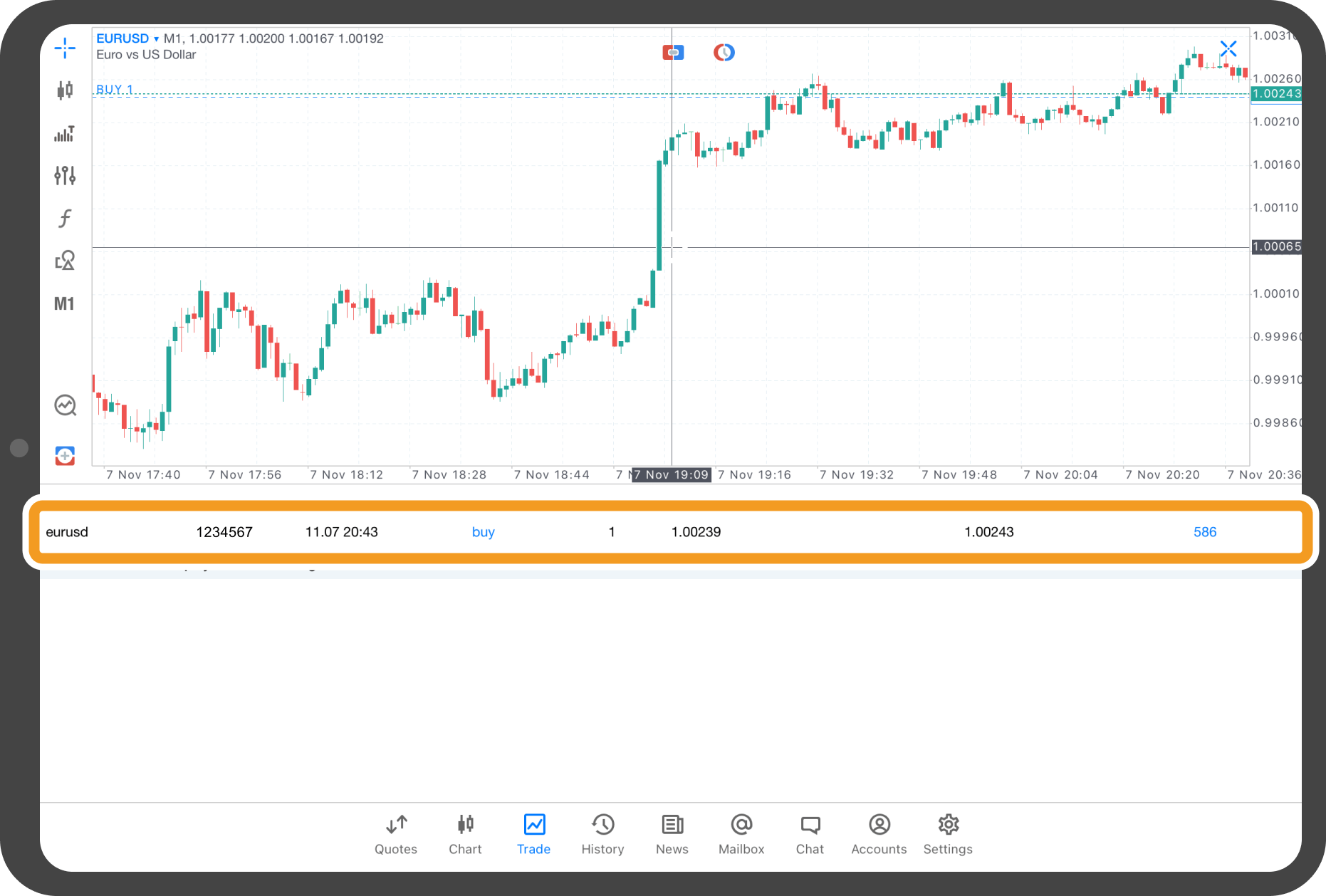Click the 7 Nov 19:09 time marker
The width and height of the screenshot is (1326, 896).
[672, 475]
